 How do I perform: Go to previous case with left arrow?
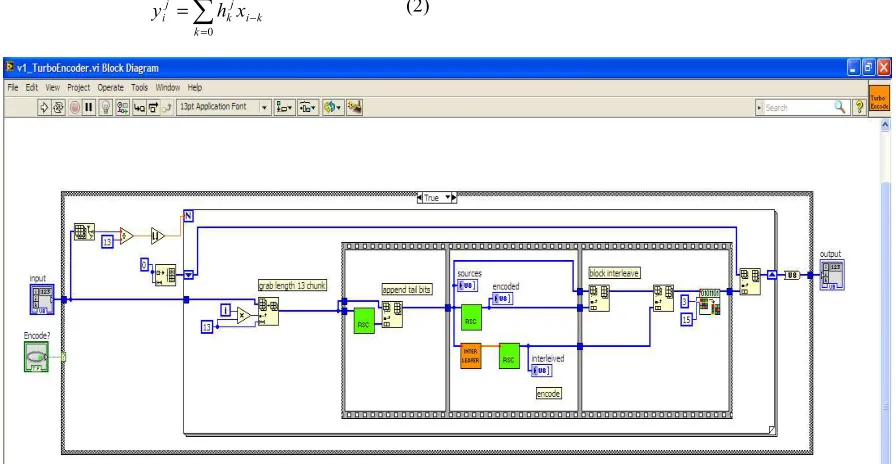(420, 198)
